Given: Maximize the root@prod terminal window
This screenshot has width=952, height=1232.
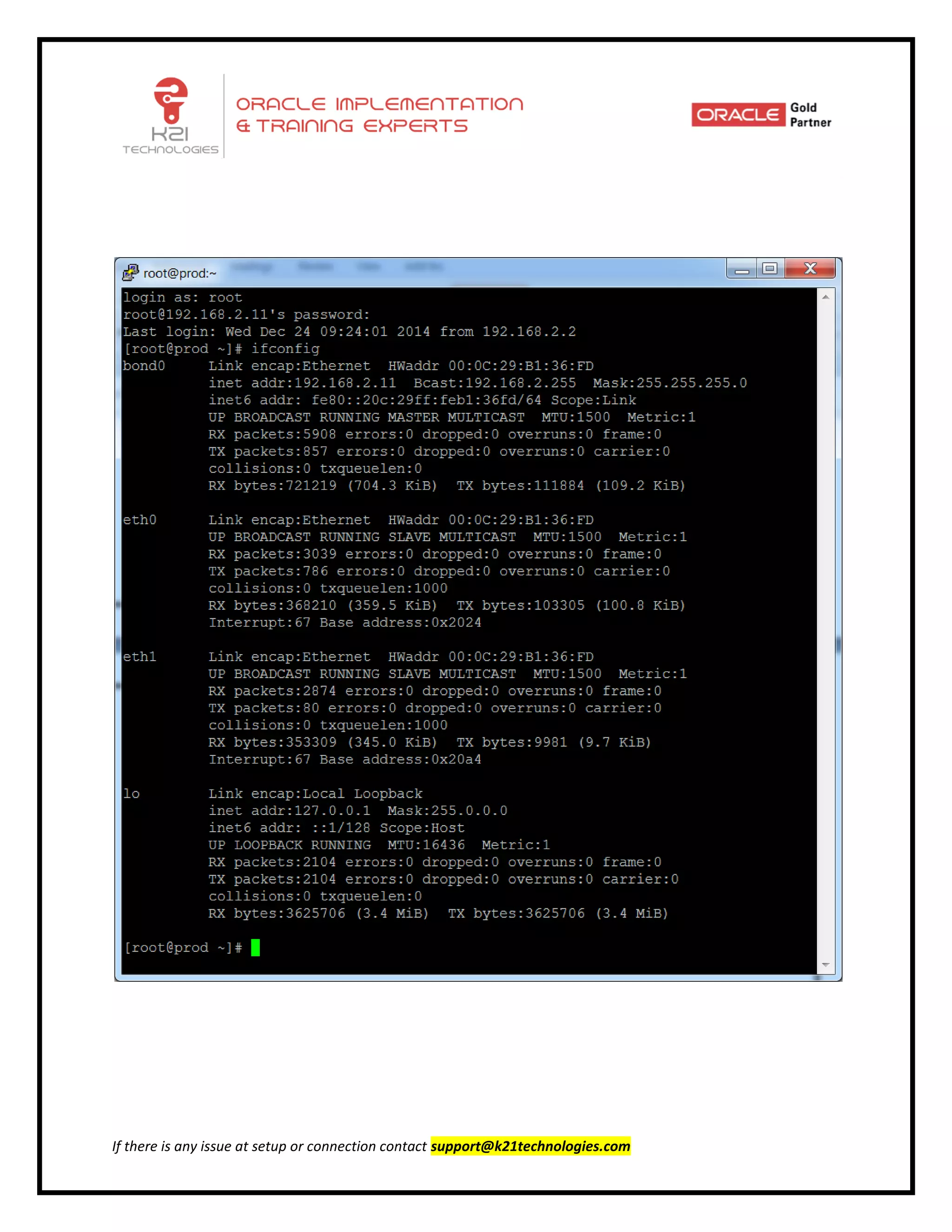Looking at the screenshot, I should tap(769, 269).
